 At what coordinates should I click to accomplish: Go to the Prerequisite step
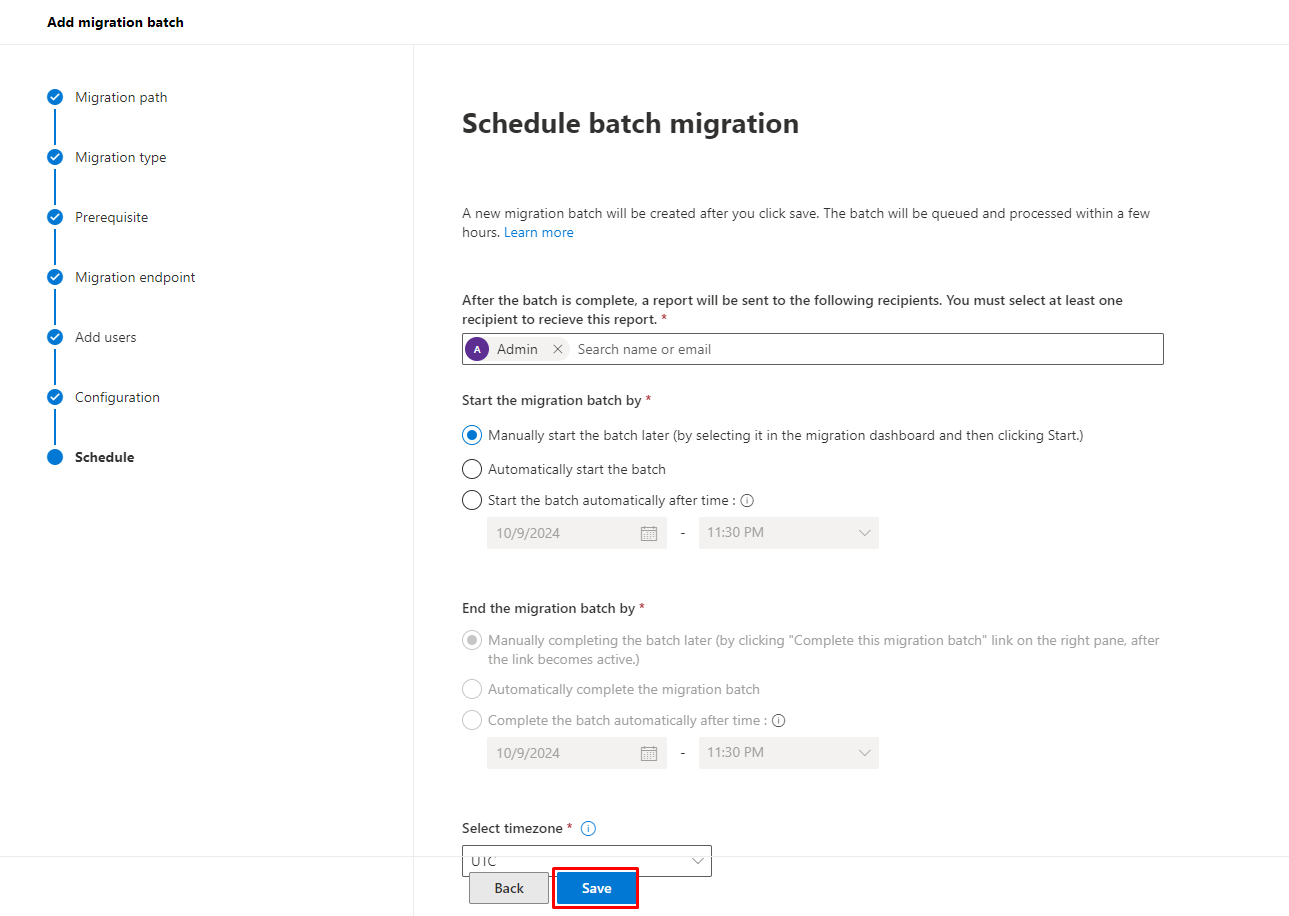pyautogui.click(x=111, y=217)
